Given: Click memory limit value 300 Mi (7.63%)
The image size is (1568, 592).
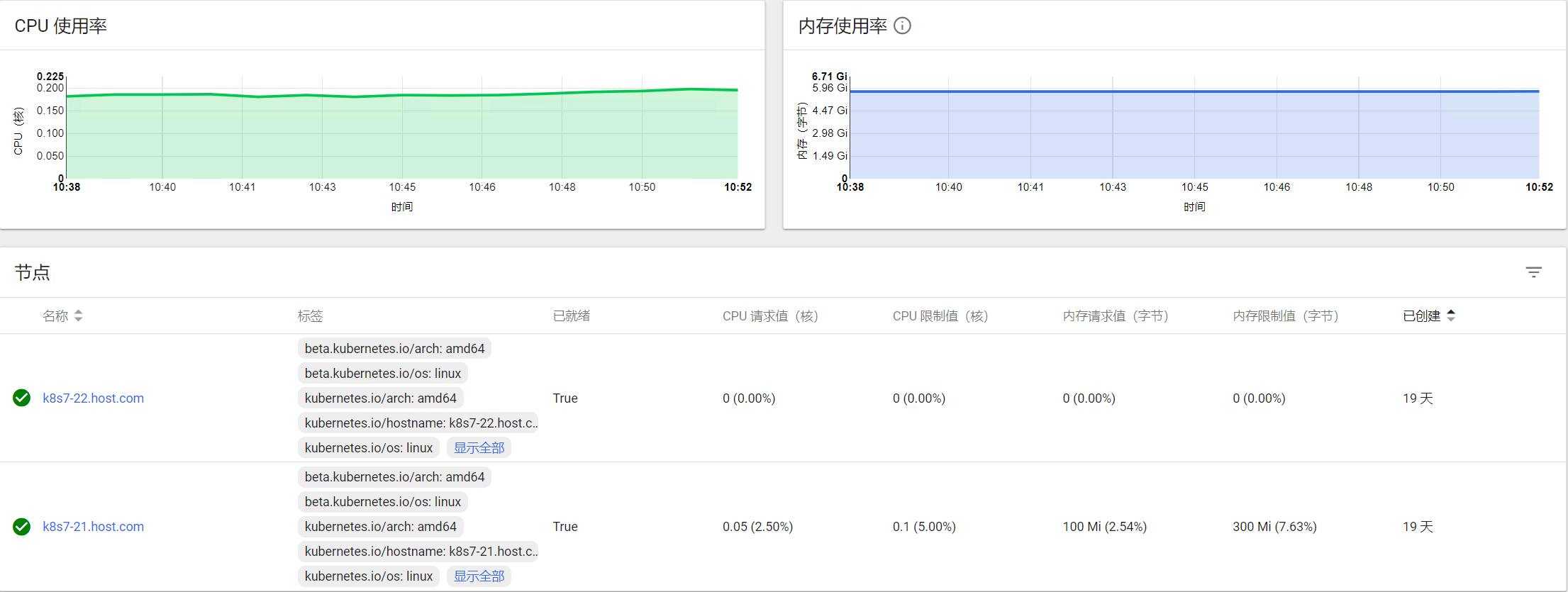Looking at the screenshot, I should click(1274, 527).
